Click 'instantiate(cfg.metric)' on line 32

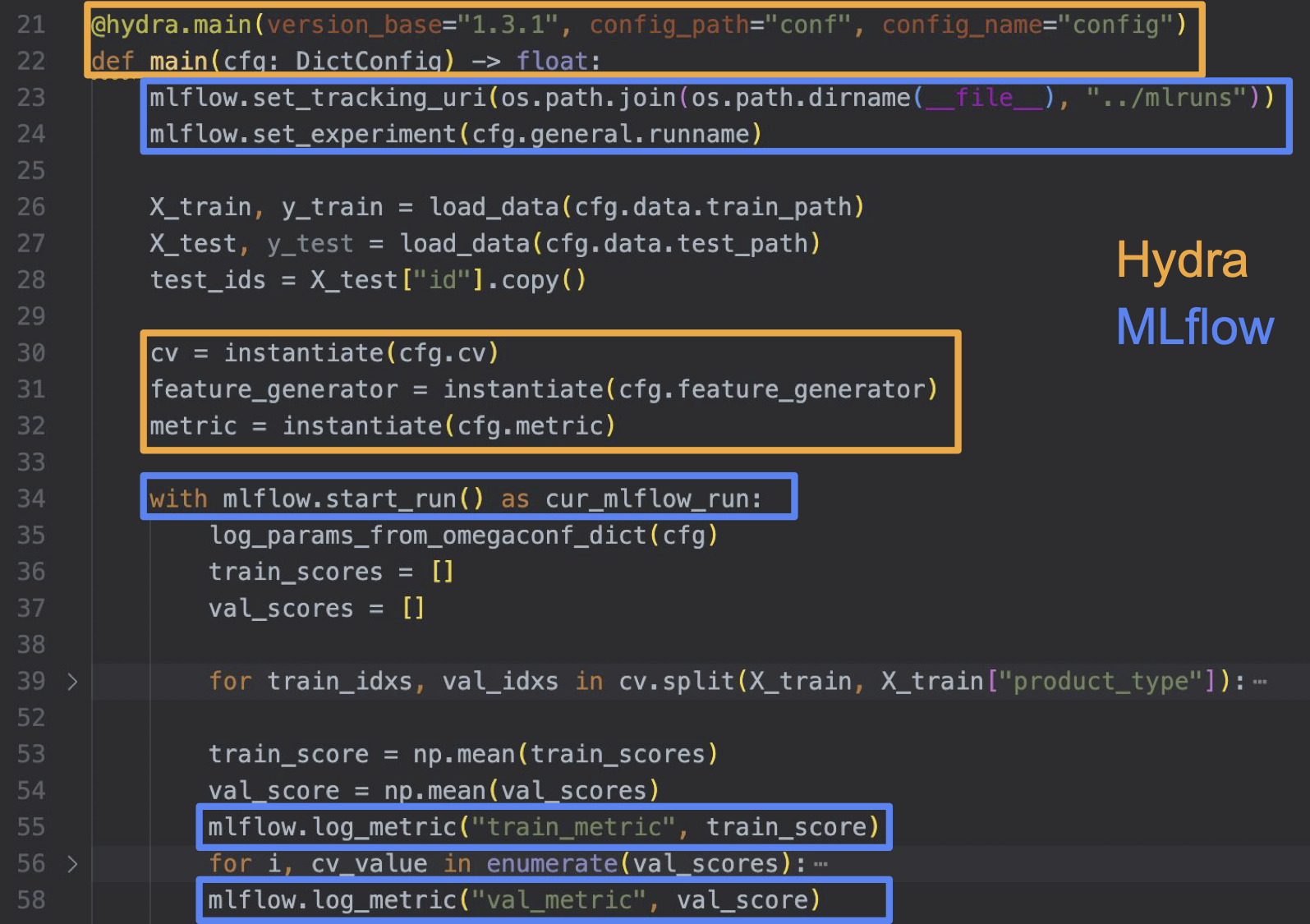pyautogui.click(x=449, y=426)
